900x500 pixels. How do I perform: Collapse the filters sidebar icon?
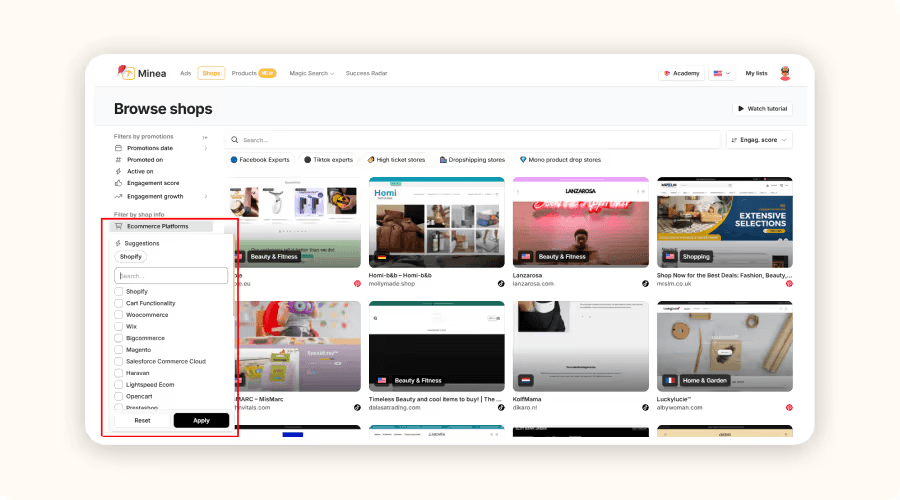pyautogui.click(x=205, y=137)
